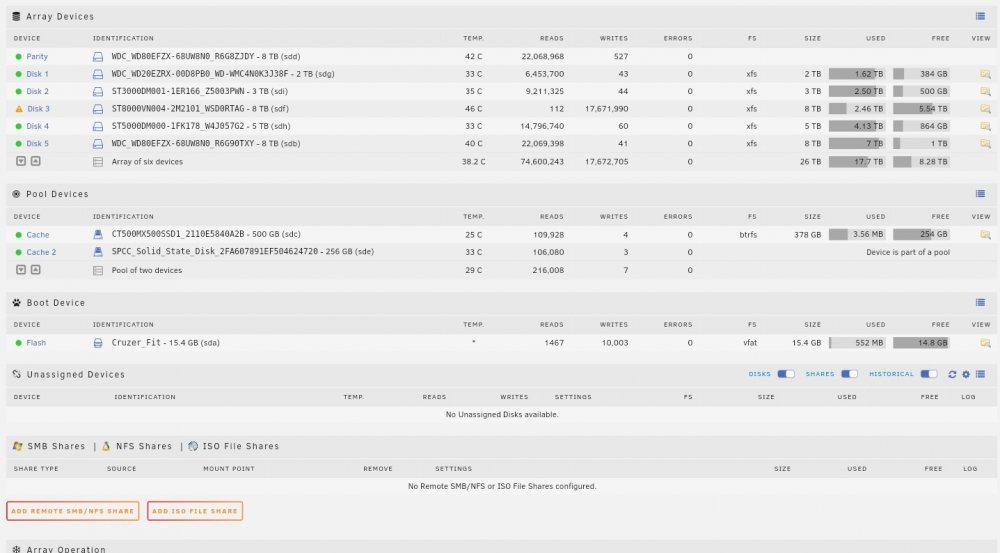The width and height of the screenshot is (1000, 553).
Task: Click the drive icon next to ST3000DM001
Action: [98, 91]
